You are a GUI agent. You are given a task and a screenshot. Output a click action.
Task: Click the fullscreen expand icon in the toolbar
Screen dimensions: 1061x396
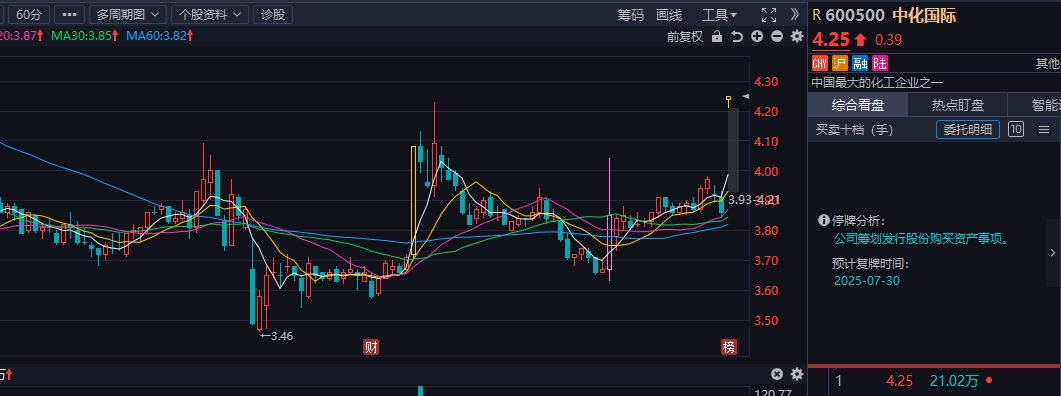click(x=769, y=15)
